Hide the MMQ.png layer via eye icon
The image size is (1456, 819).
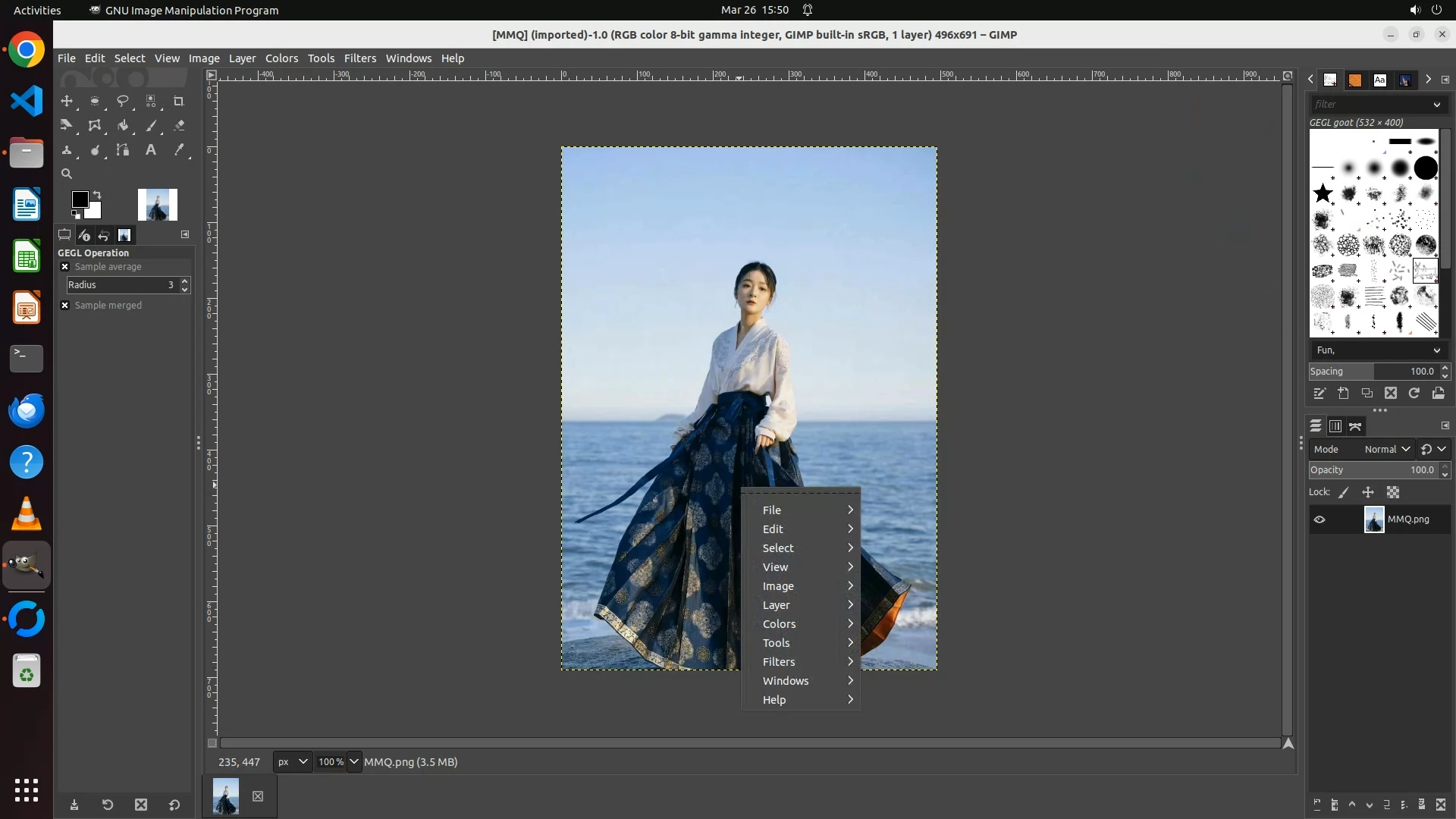[x=1319, y=519]
